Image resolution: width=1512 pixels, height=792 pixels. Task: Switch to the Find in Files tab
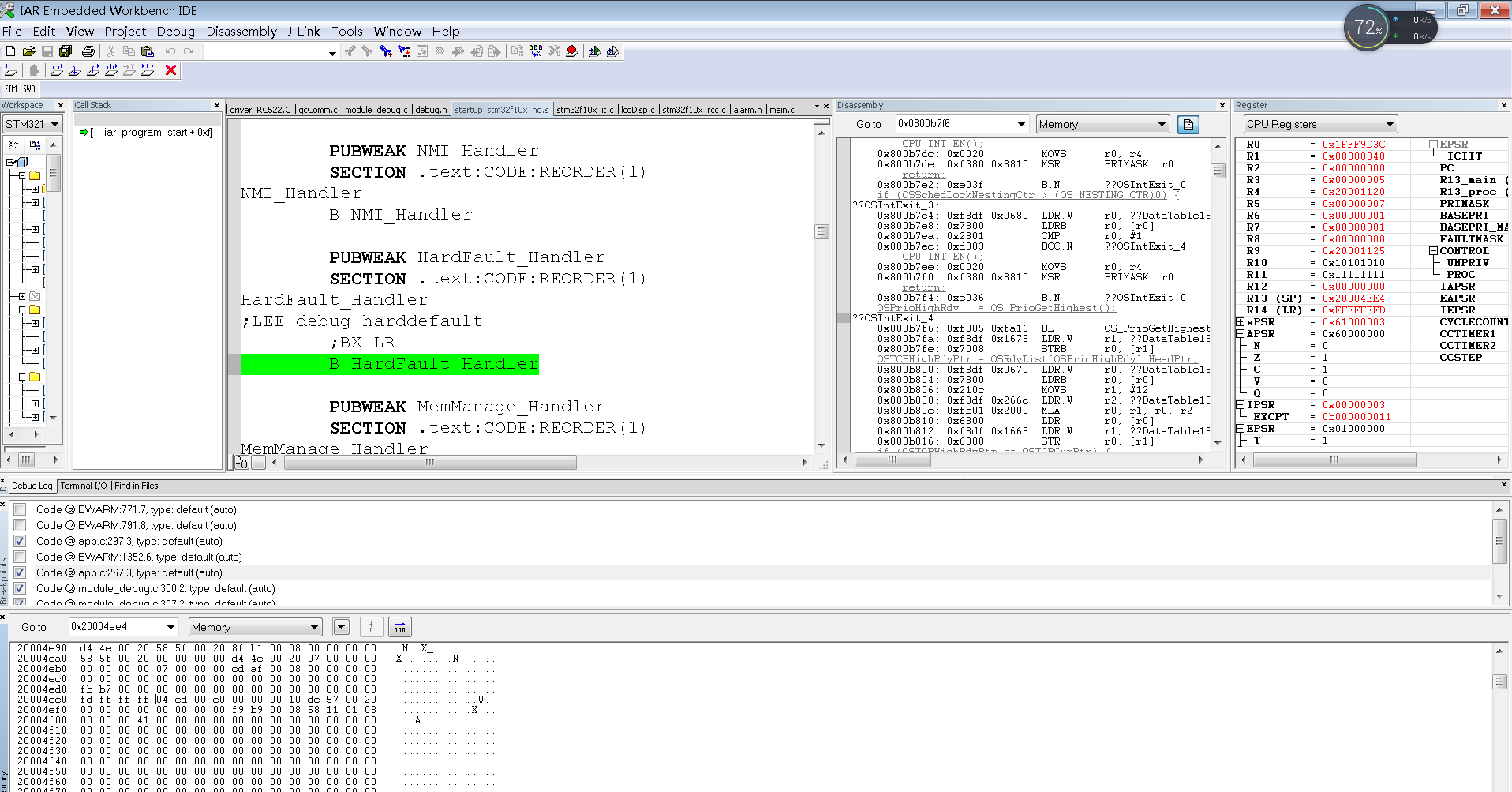click(137, 486)
